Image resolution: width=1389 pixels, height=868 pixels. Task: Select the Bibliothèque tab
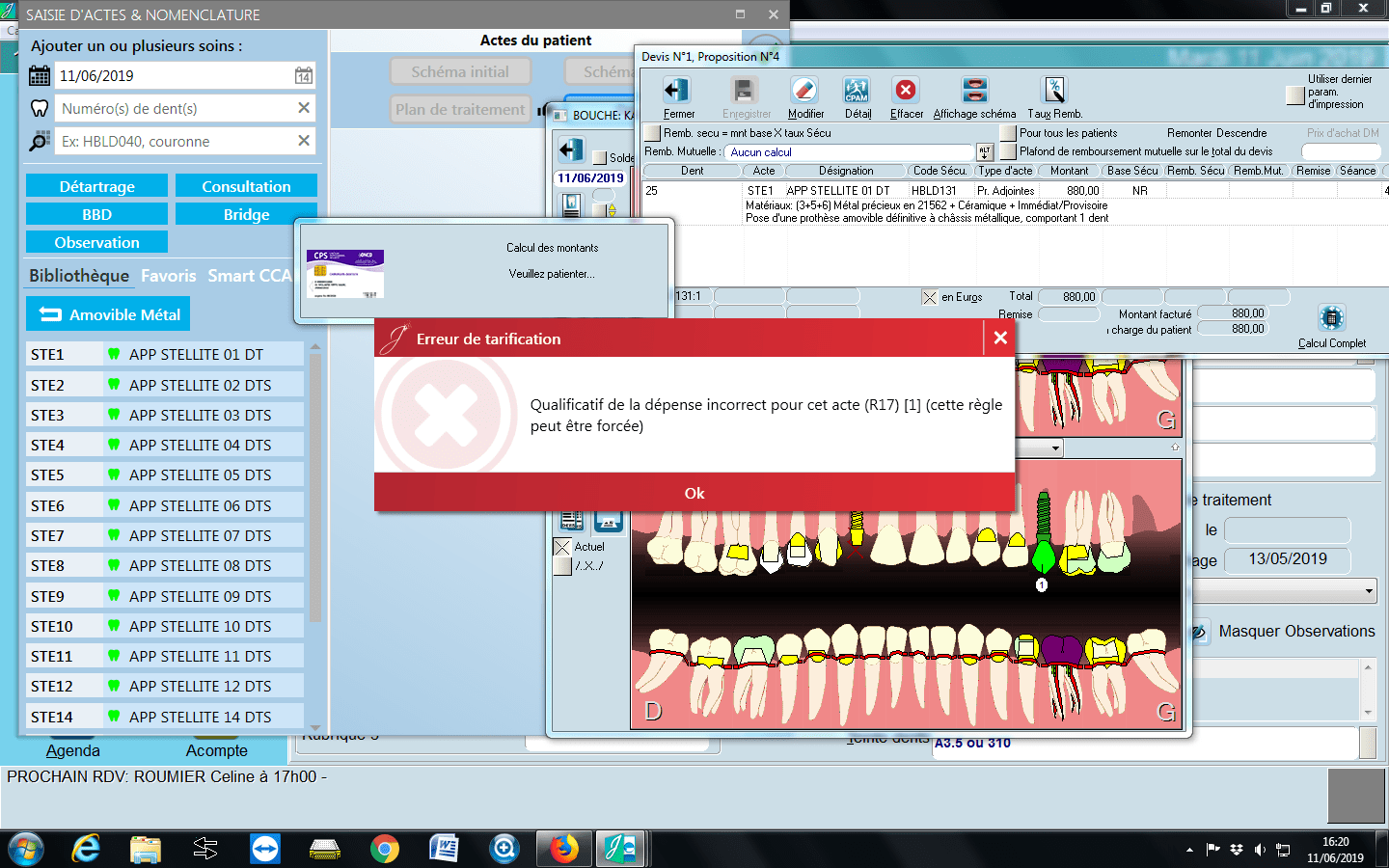pos(79,276)
